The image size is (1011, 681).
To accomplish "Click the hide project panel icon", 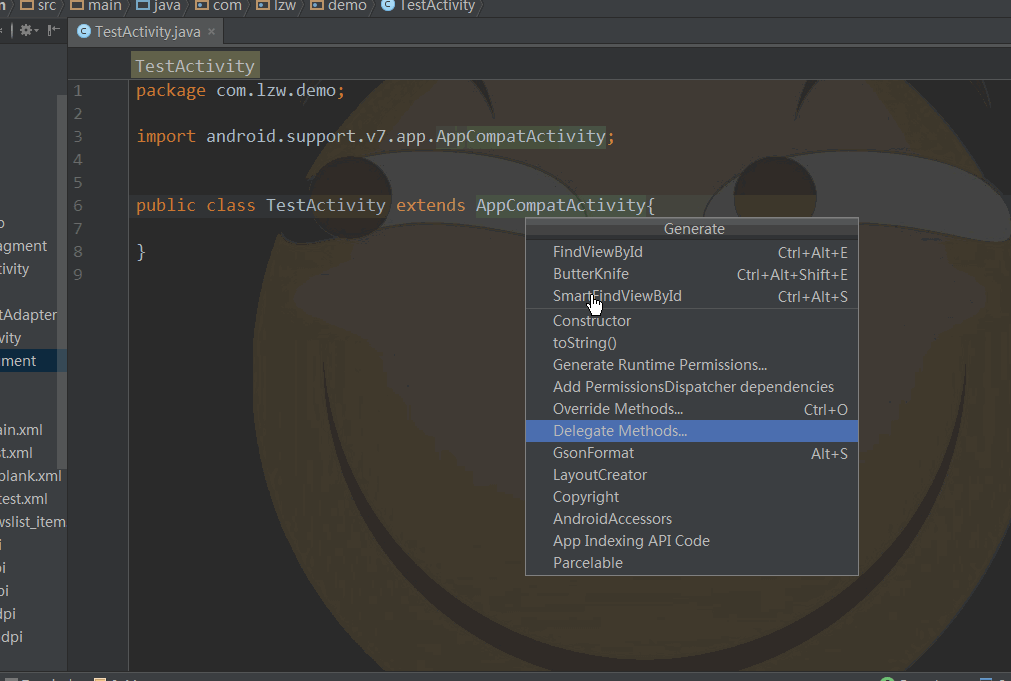I will click(x=54, y=30).
